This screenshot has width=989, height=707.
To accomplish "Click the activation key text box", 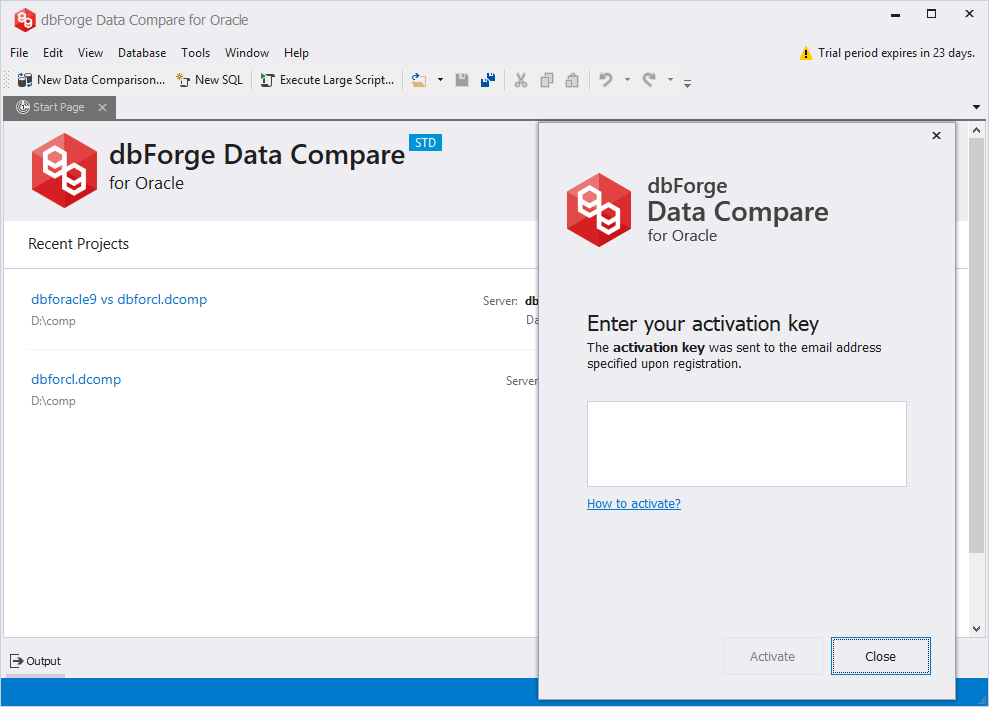I will coord(746,444).
